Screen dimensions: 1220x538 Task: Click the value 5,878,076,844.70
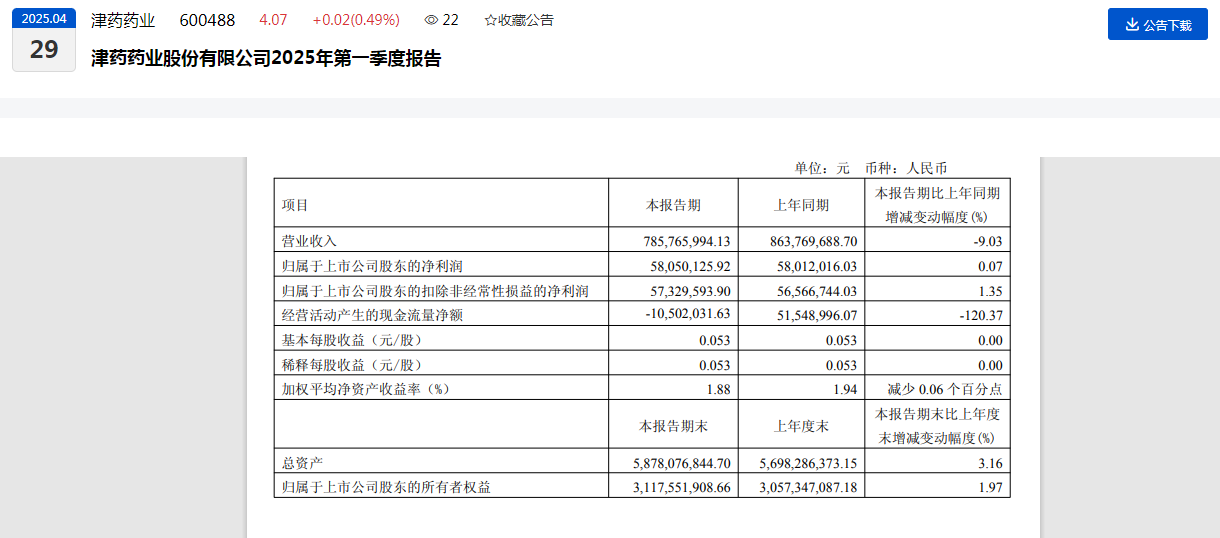(x=683, y=463)
